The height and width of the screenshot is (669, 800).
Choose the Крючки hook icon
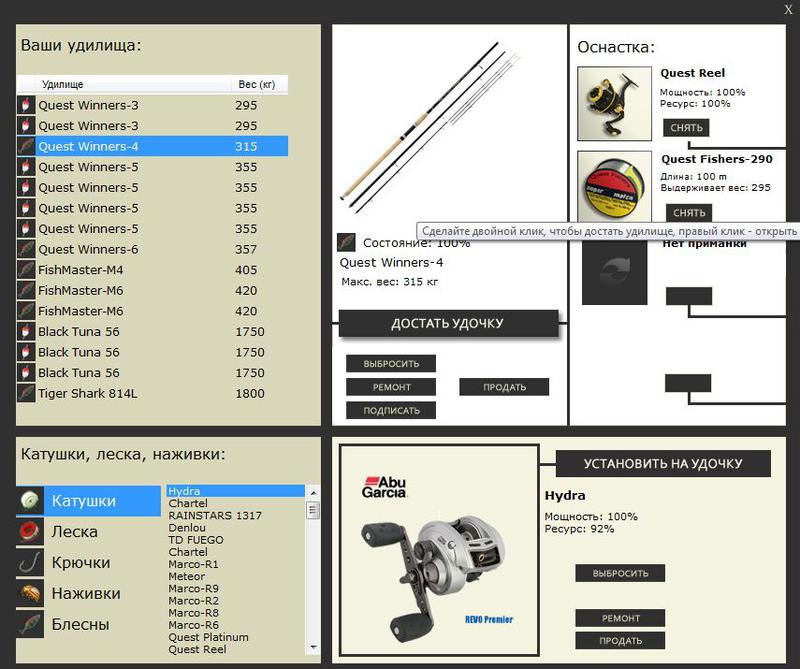[30, 563]
